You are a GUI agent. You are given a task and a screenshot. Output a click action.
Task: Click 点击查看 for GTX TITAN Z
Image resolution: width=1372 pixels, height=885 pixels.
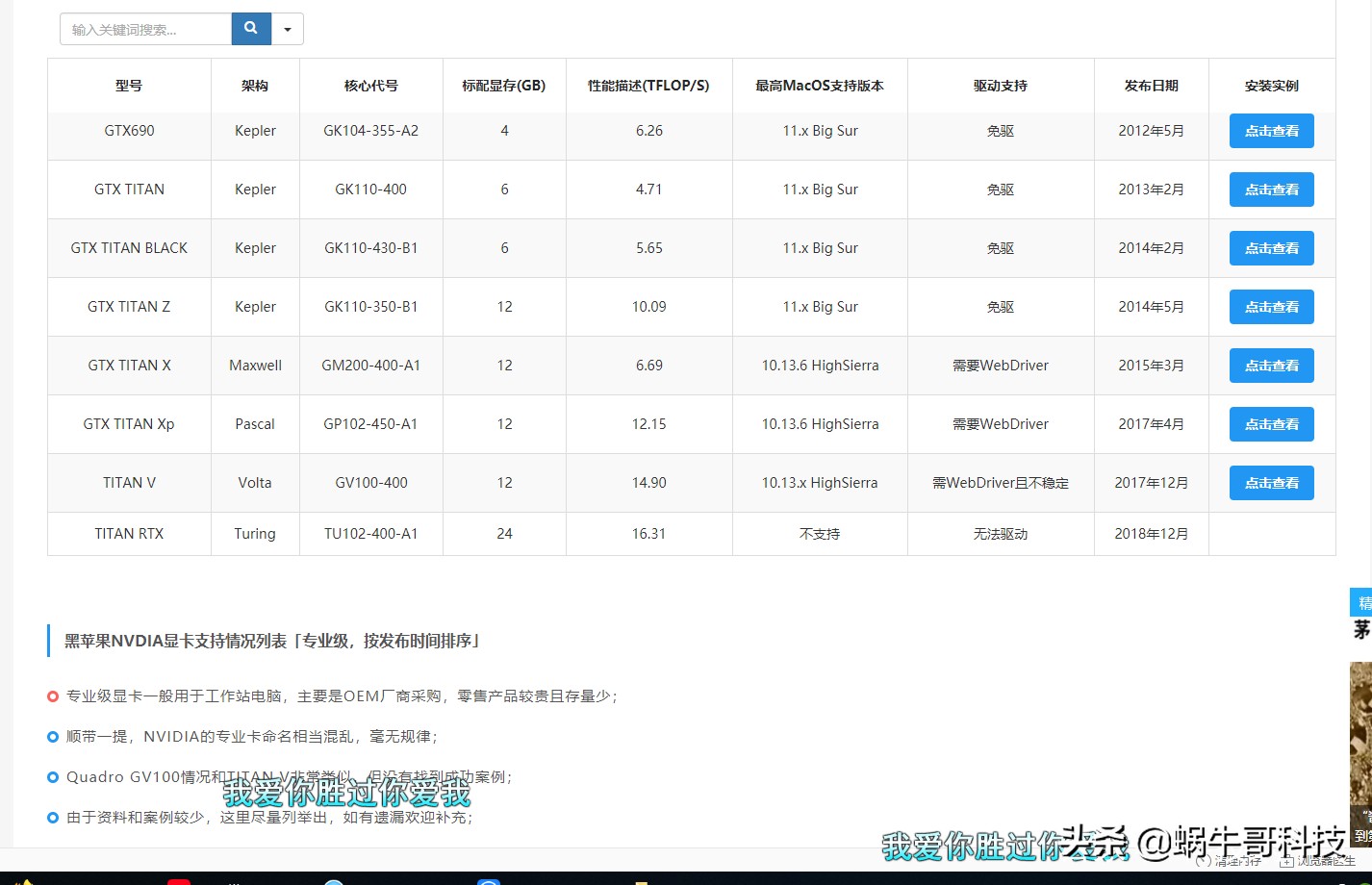(1271, 306)
